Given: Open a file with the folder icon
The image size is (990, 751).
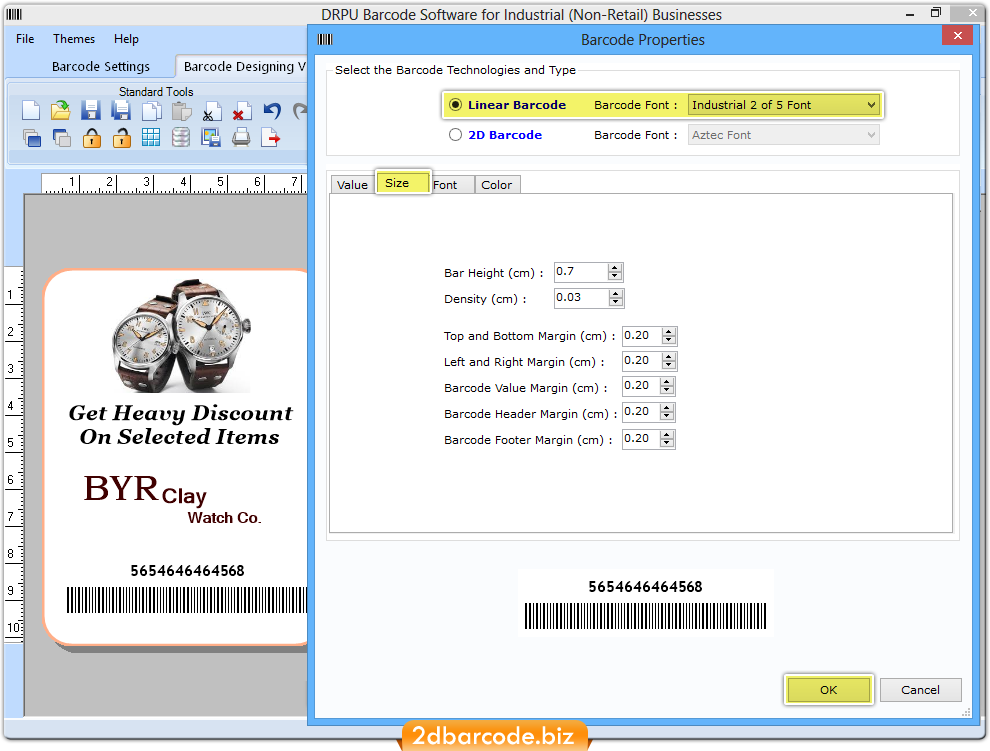Looking at the screenshot, I should pyautogui.click(x=61, y=111).
